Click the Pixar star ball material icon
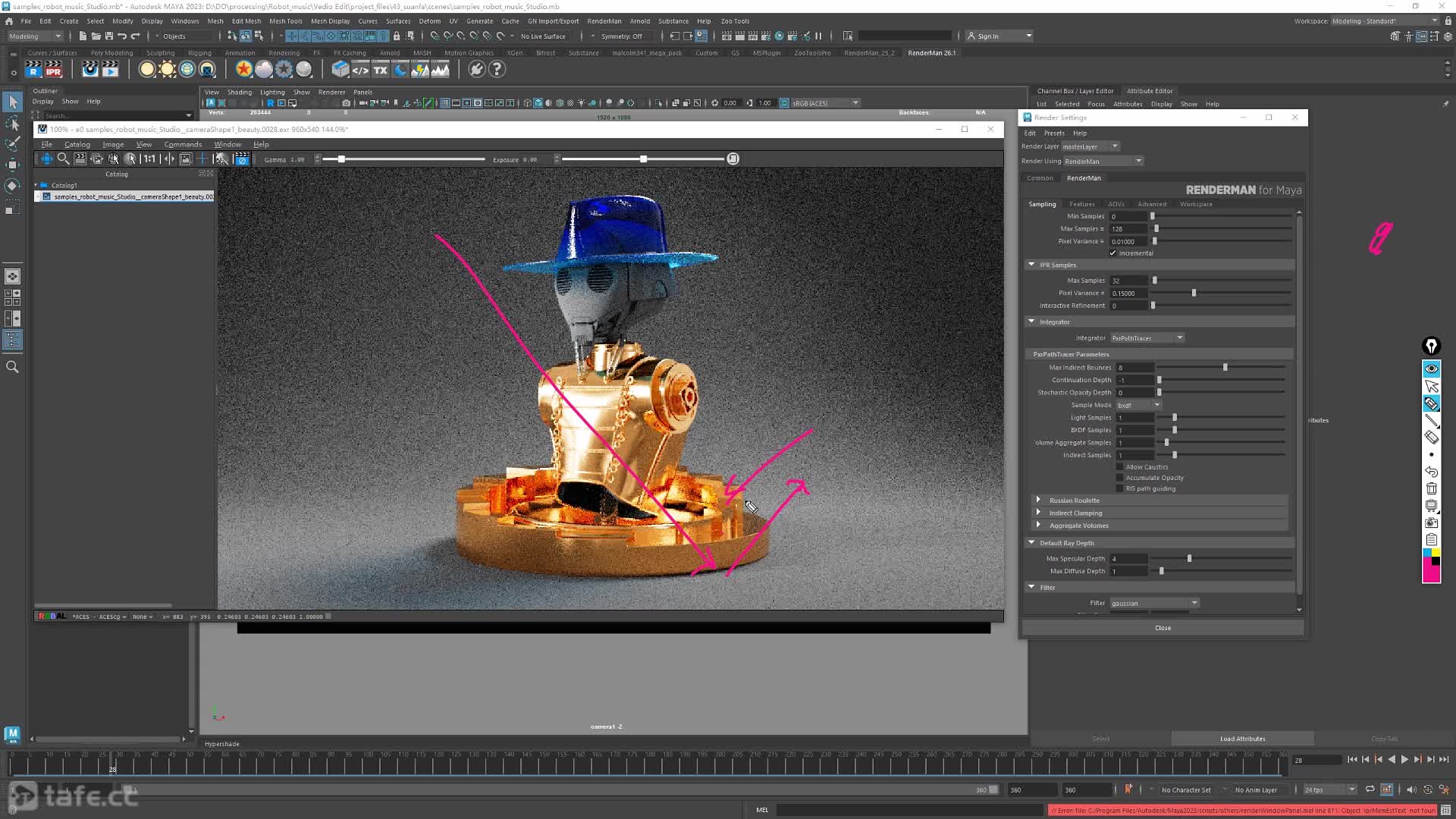Screen dimensions: 1456x819 click(x=243, y=70)
